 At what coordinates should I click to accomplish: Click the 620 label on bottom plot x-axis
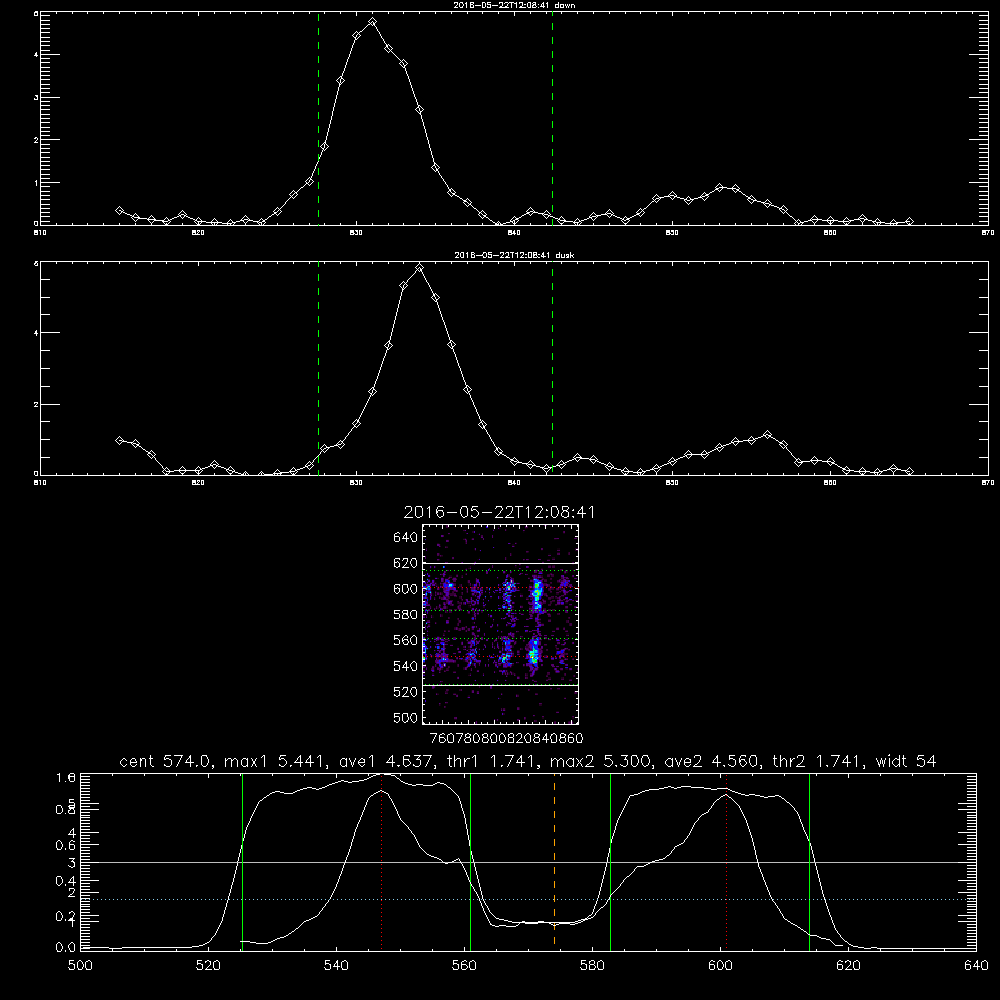[849, 966]
